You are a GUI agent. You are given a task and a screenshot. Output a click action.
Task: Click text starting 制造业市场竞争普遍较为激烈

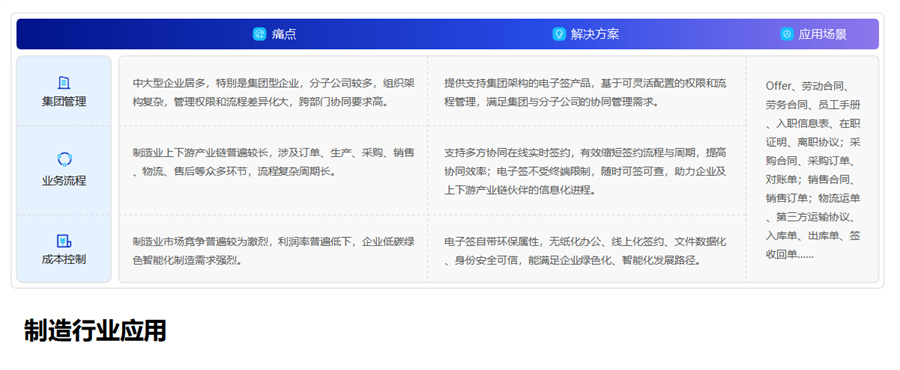pos(273,251)
